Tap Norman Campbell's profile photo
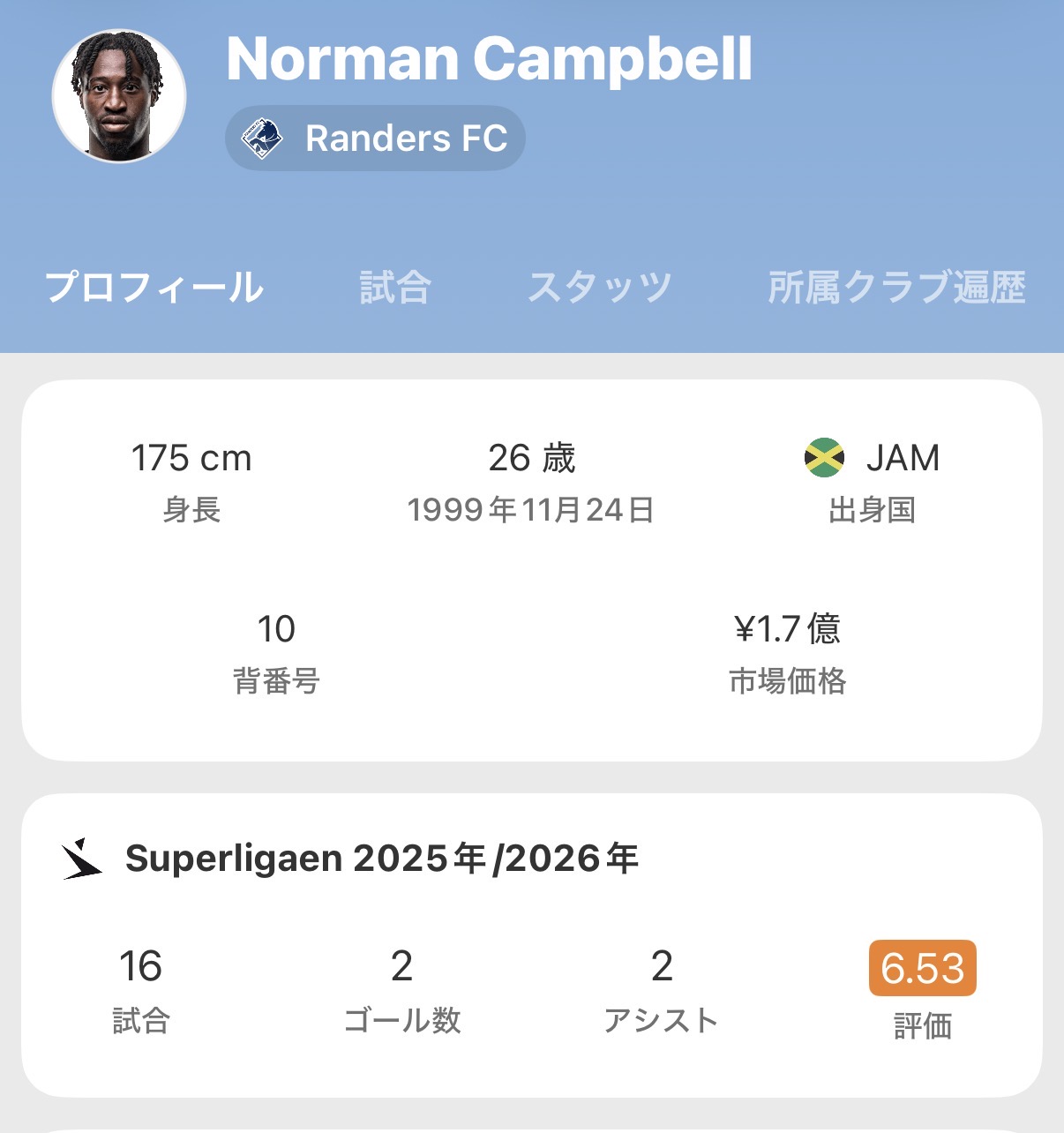The height and width of the screenshot is (1133, 1064). pos(119,96)
